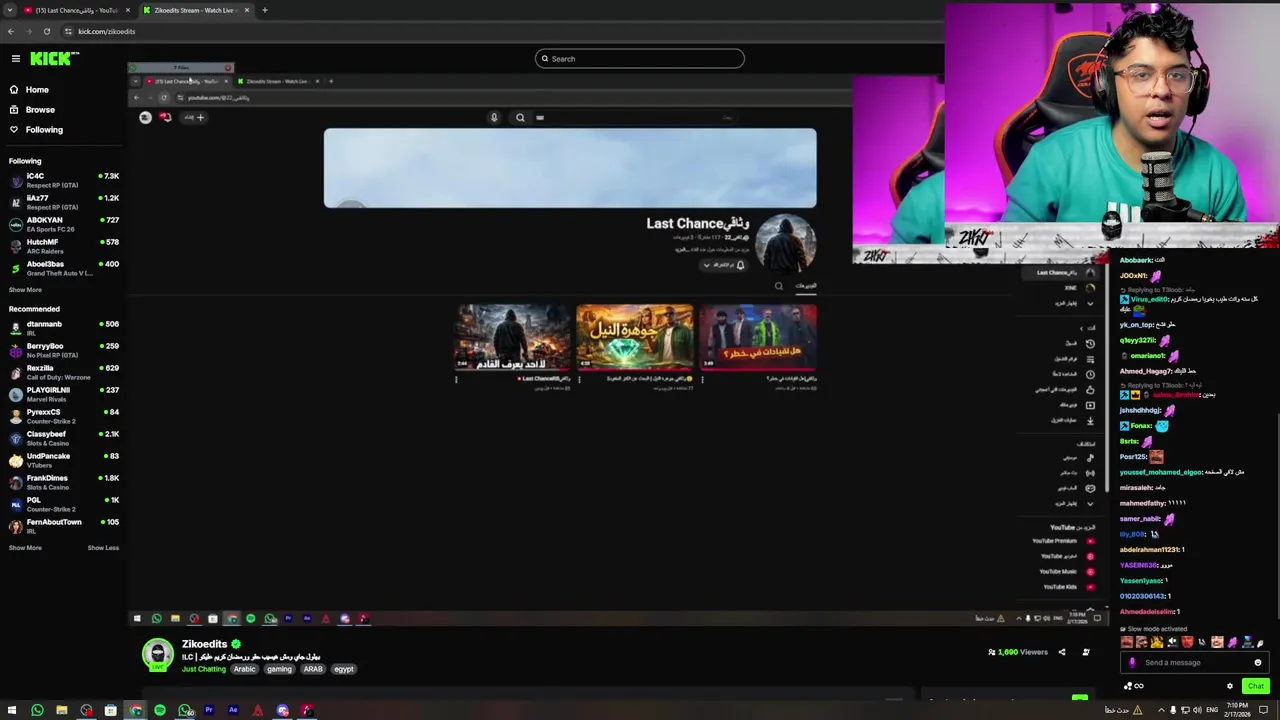Click the Last Chance video thumbnail in stream
The width and height of the screenshot is (1280, 720).
512,337
